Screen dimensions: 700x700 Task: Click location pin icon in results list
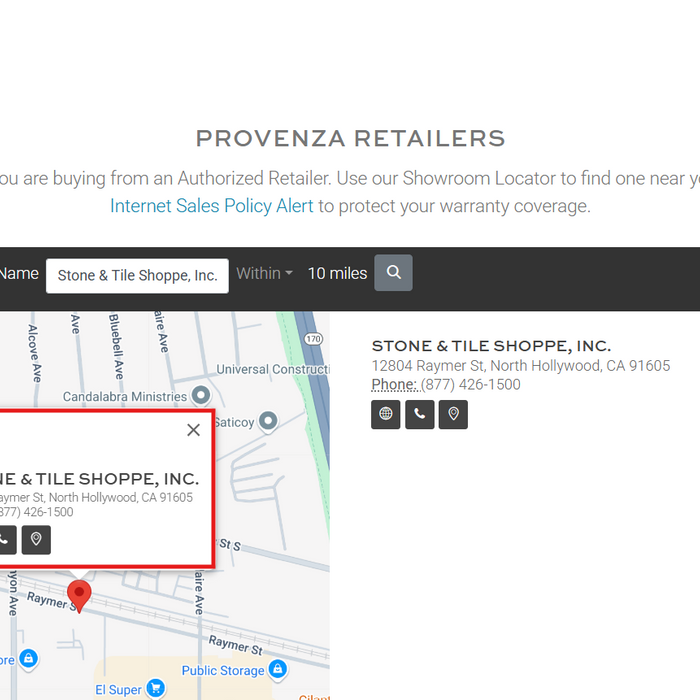point(453,414)
